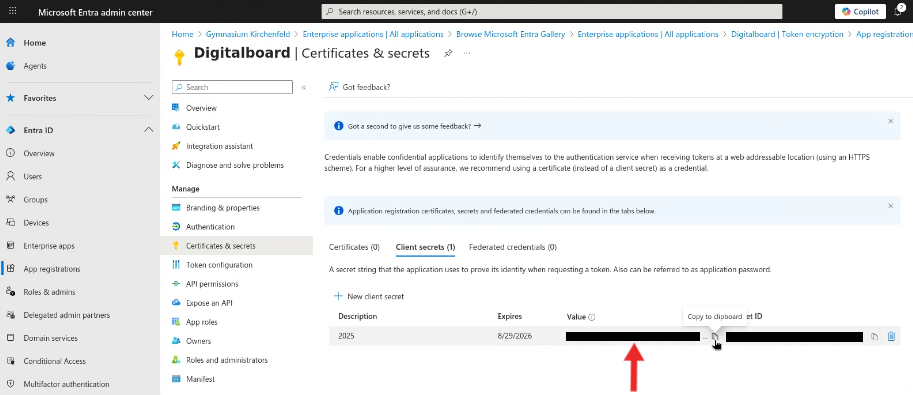This screenshot has width=913, height=395.
Task: Open the give us some feedback link
Action: [414, 126]
